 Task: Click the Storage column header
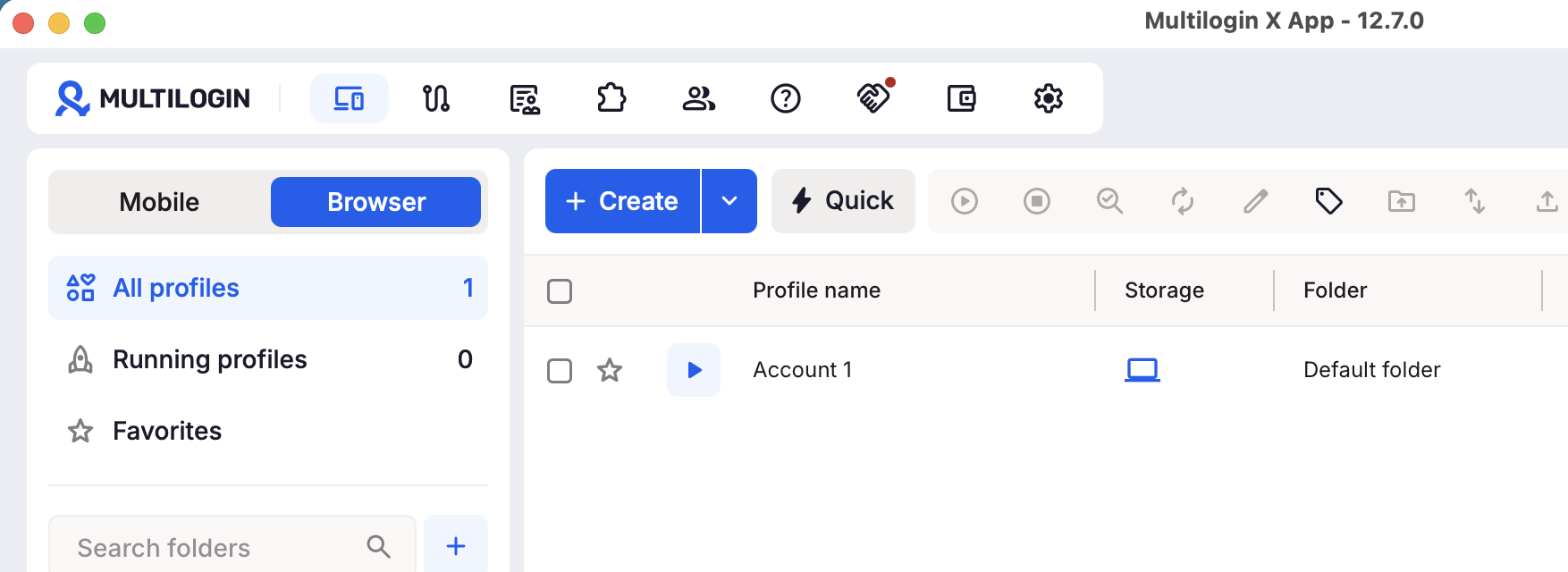1164,290
